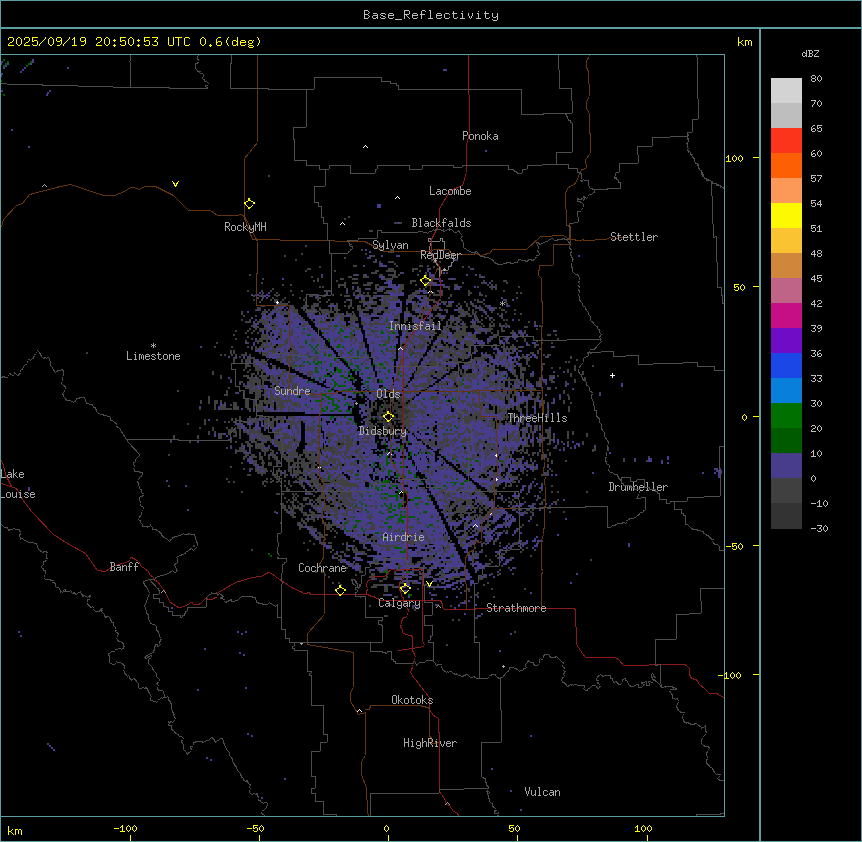Click the Base_Reflectivity title at the top
Image resolution: width=862 pixels, height=842 pixels.
[x=430, y=15]
